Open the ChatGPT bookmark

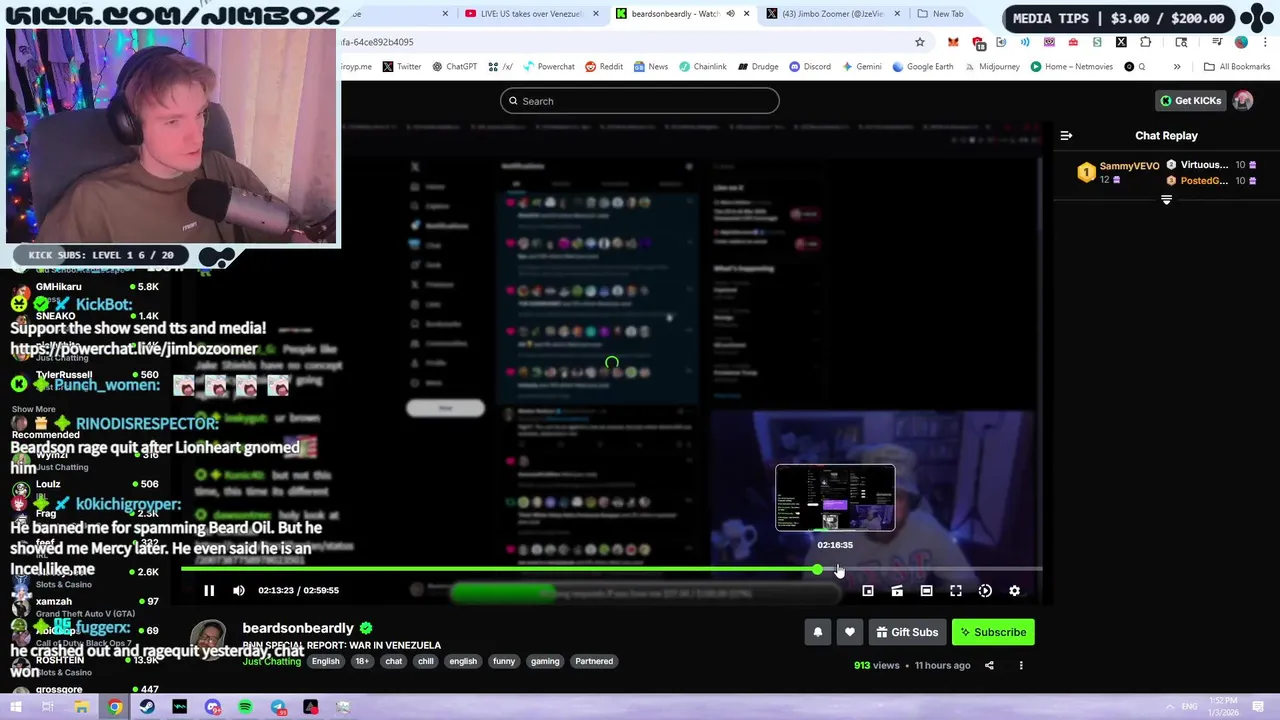[x=454, y=67]
